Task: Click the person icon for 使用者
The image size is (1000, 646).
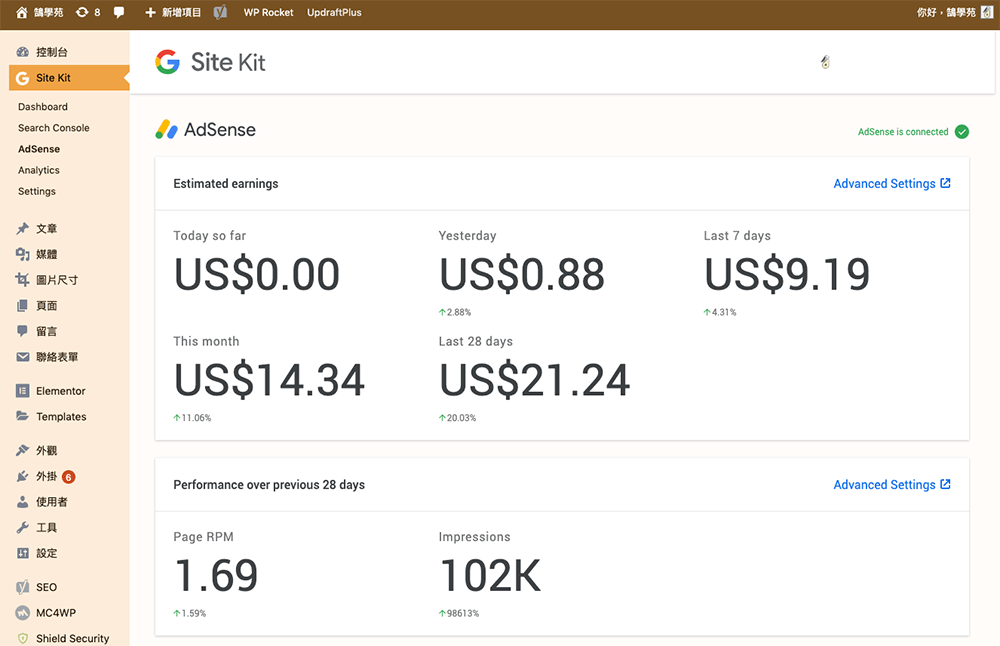Action: pos(23,502)
